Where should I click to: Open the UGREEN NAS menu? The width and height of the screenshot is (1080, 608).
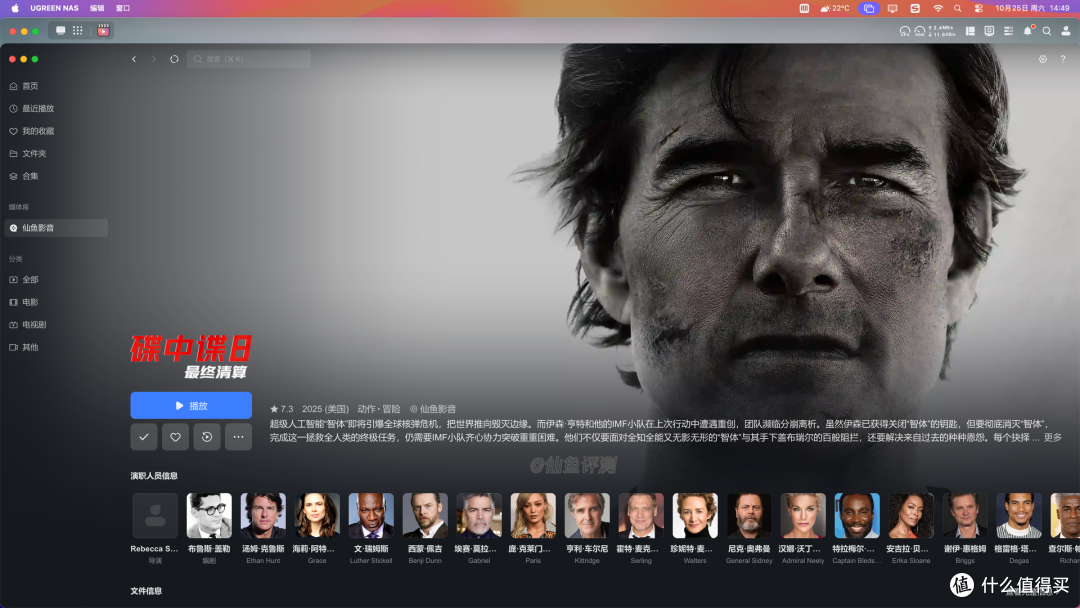point(54,8)
